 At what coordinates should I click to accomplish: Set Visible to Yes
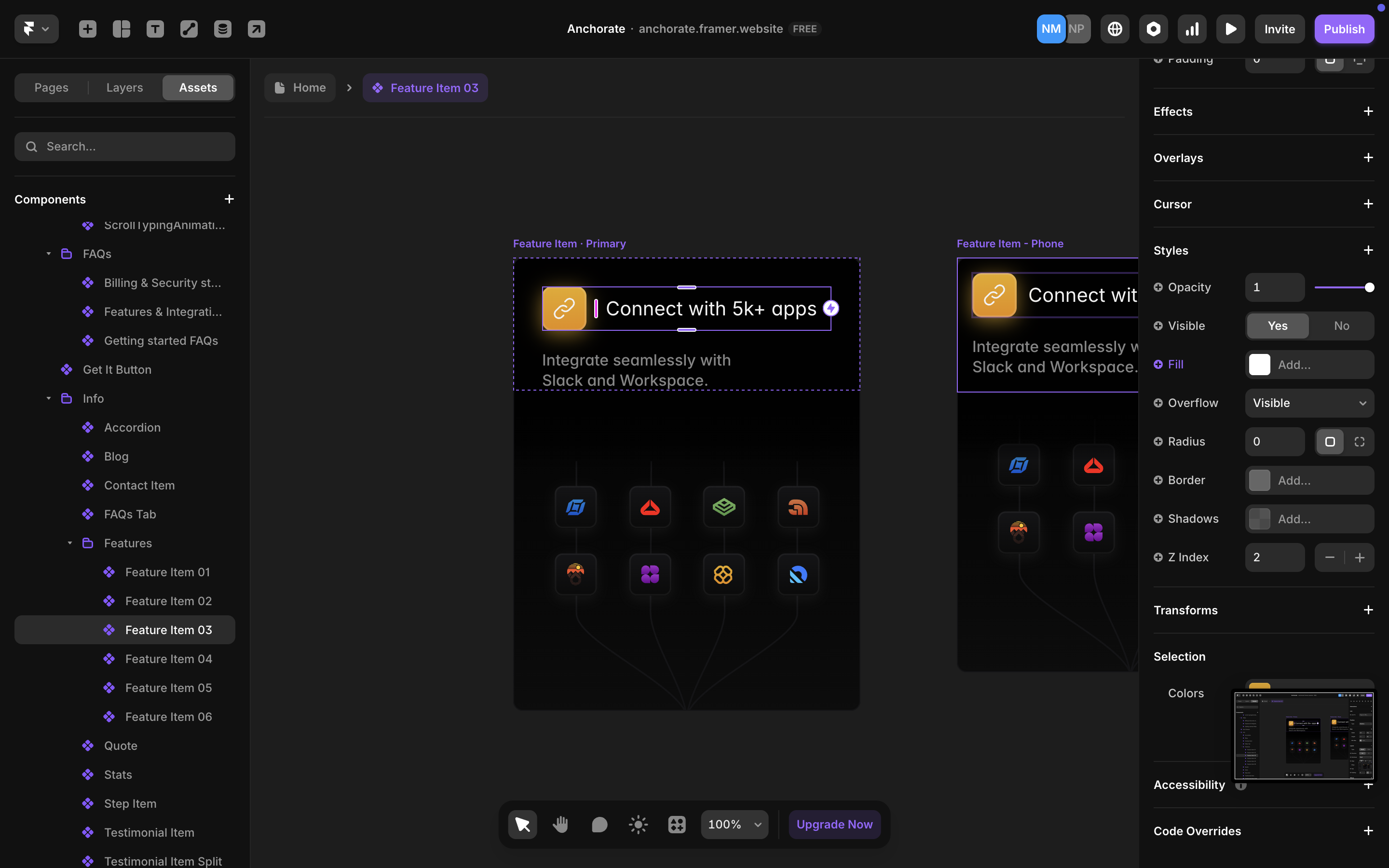pyautogui.click(x=1277, y=325)
